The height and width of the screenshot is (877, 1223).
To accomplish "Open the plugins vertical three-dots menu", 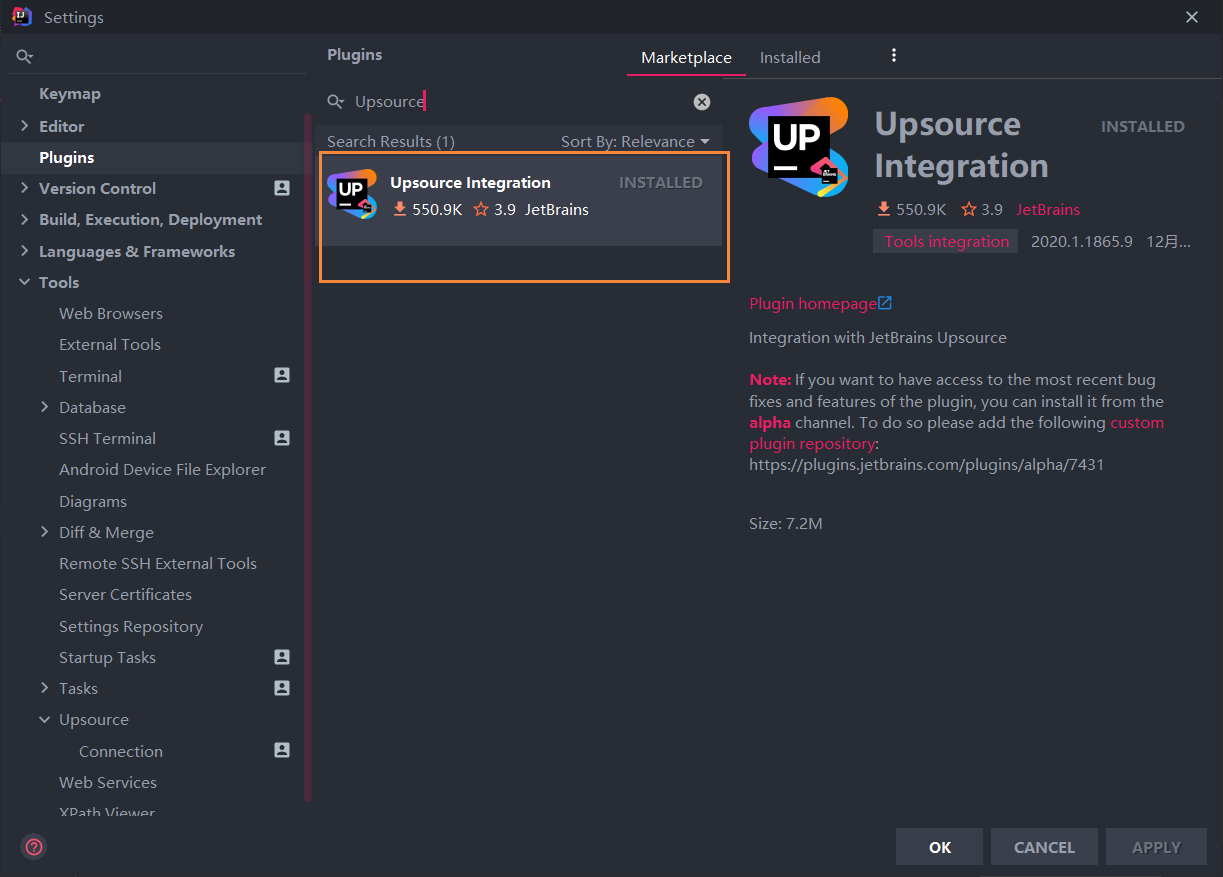I will click(x=894, y=56).
